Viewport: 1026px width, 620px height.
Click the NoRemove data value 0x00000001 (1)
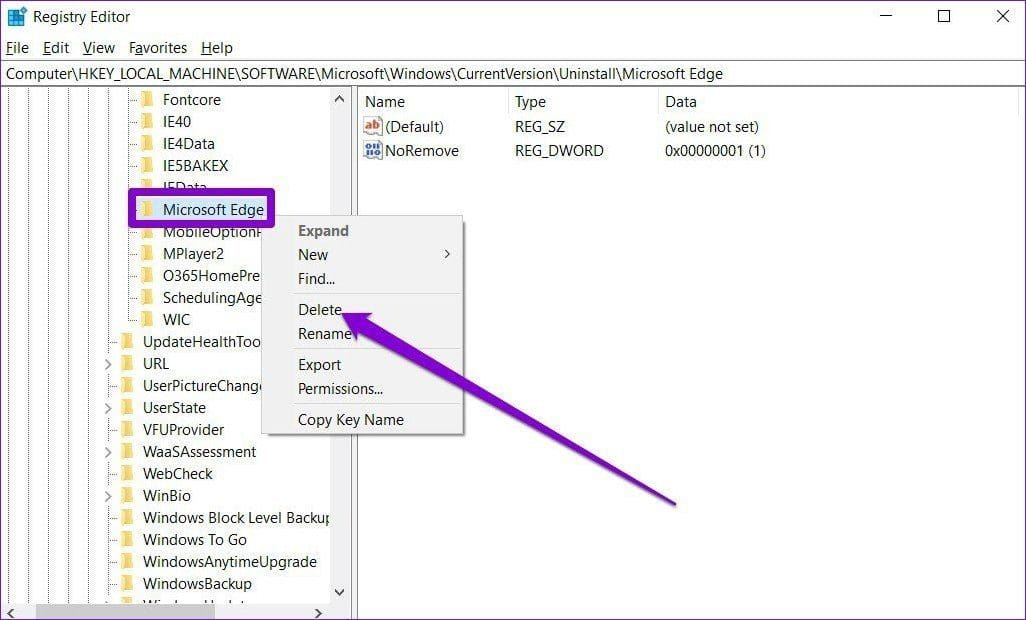click(715, 150)
